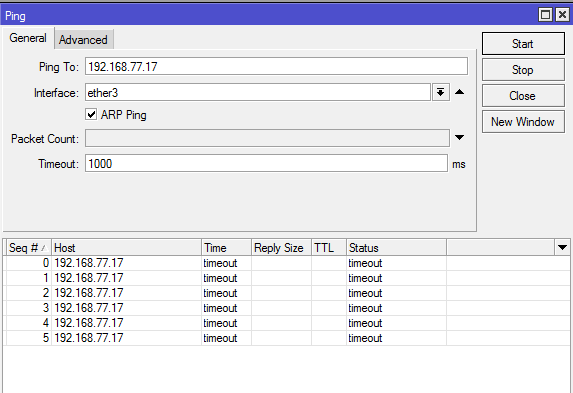
Task: Select the General tab
Action: click(x=28, y=38)
